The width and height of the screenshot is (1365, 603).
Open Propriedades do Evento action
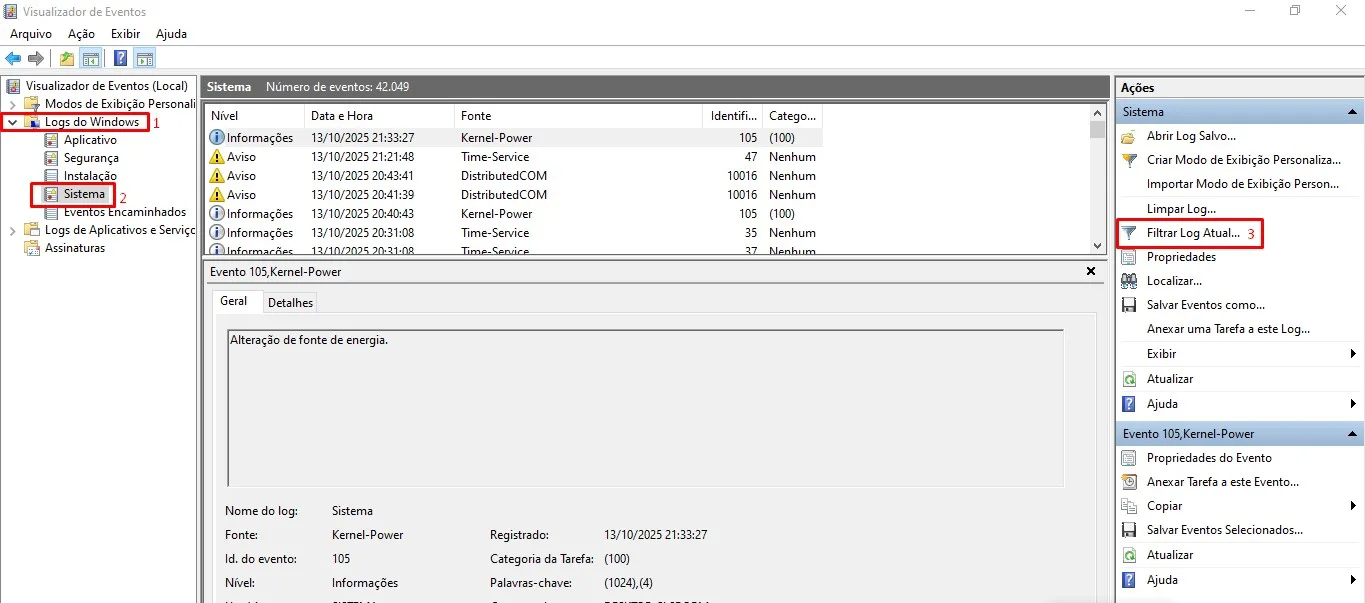[1209, 458]
